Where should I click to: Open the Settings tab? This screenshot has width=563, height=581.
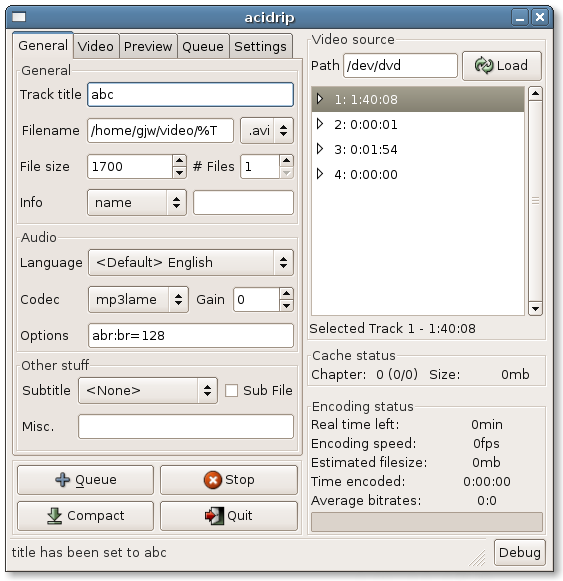point(260,46)
